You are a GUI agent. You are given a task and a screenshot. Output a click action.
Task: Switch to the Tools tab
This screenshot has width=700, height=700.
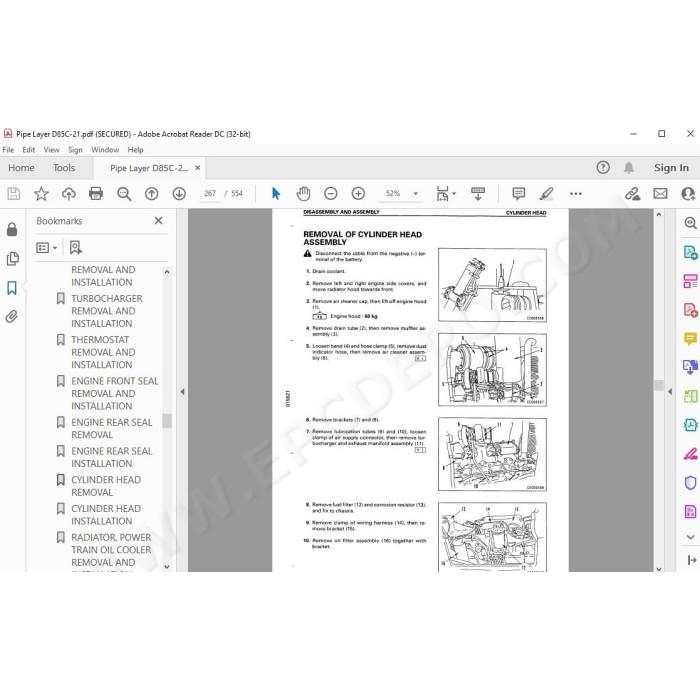click(x=64, y=168)
